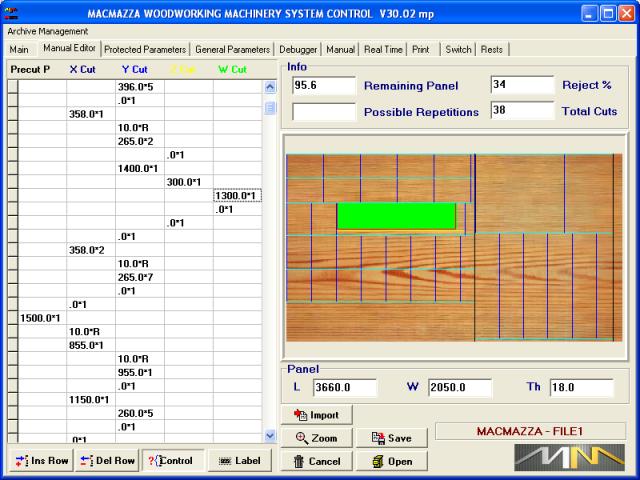Viewport: 640px width, 480px height.
Task: Click the panel width W field
Action: coord(460,387)
